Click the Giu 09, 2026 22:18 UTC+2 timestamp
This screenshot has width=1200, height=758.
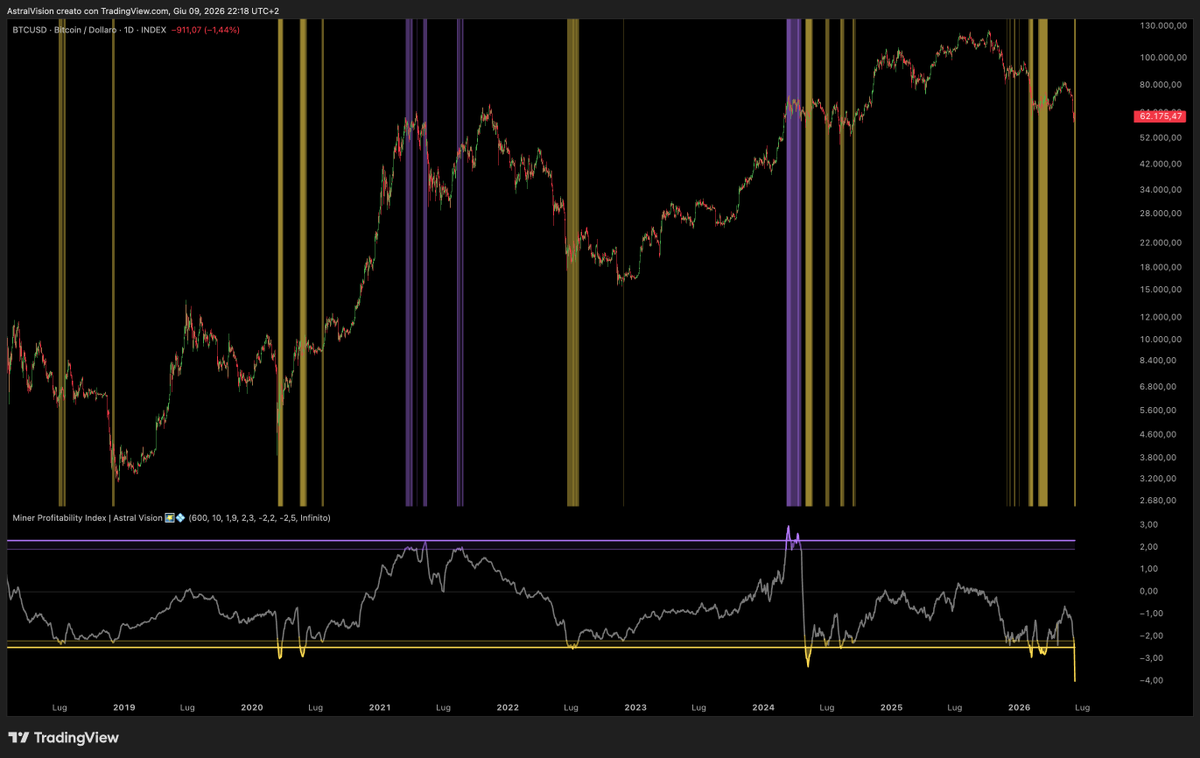click(228, 11)
